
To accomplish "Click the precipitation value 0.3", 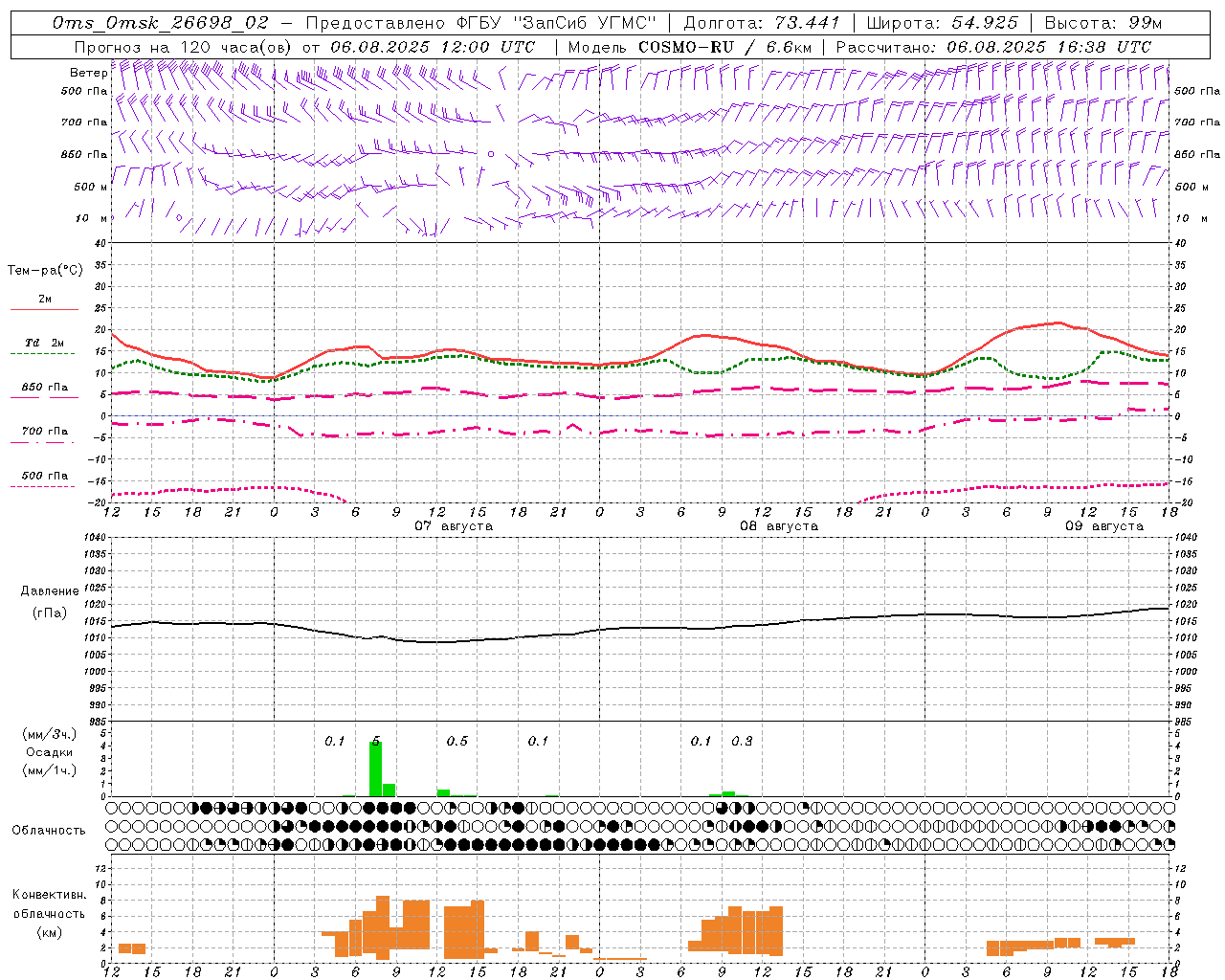I will [x=742, y=742].
